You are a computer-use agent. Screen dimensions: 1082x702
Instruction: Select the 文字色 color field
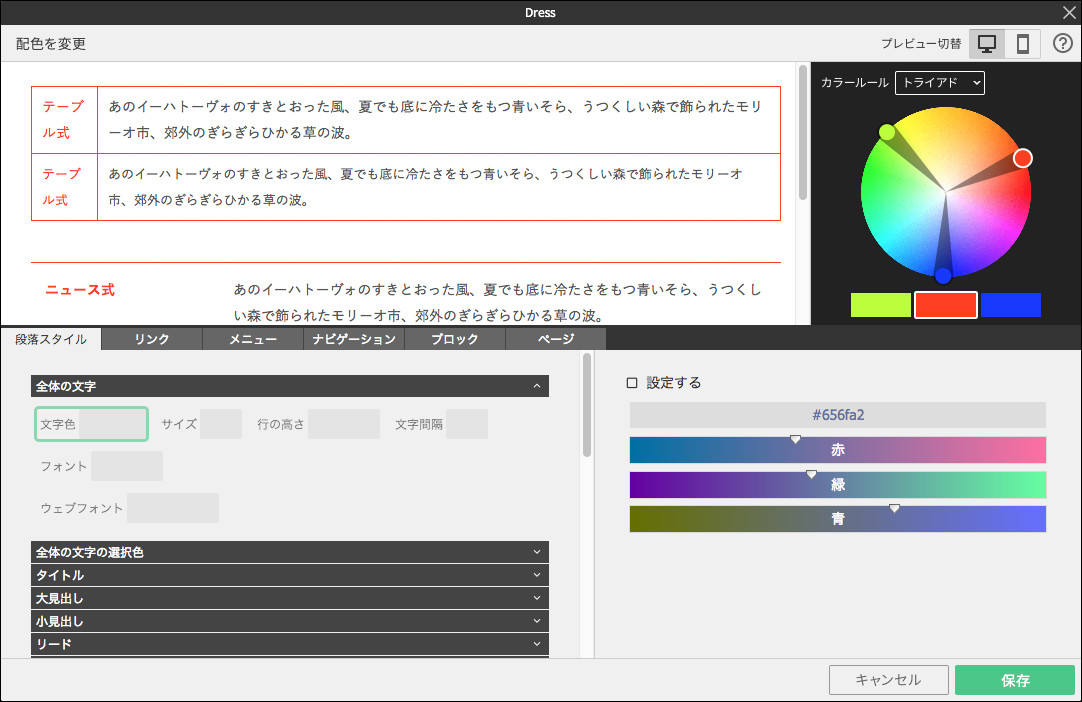click(x=92, y=424)
